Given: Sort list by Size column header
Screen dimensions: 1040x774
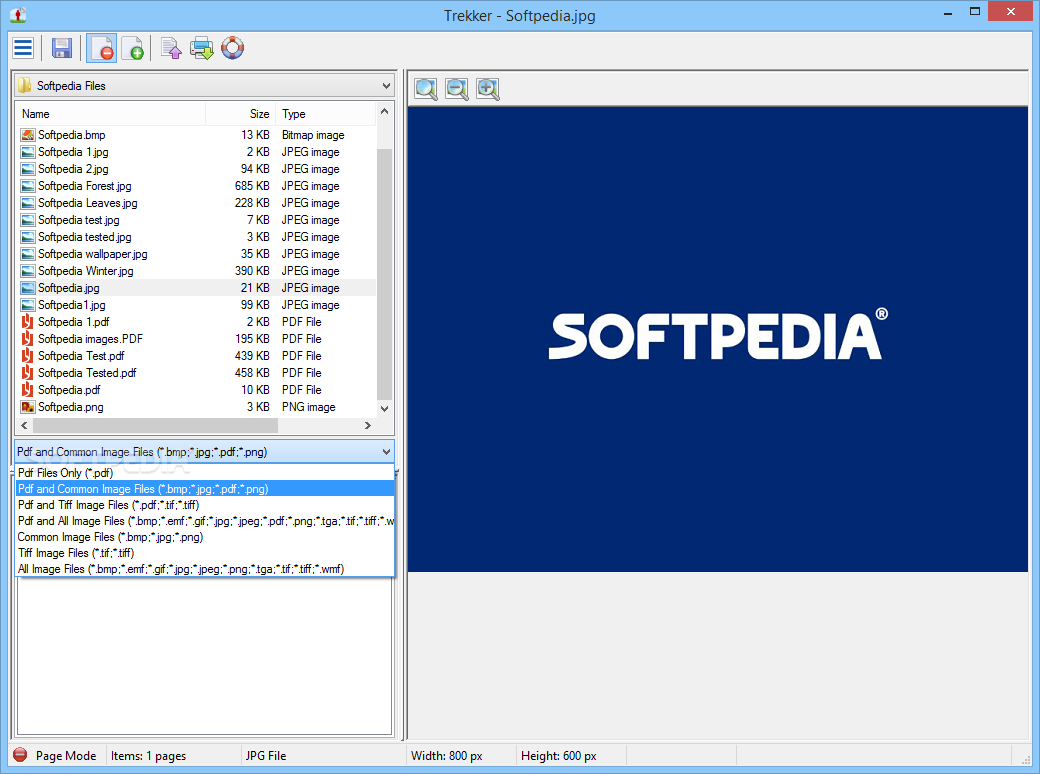Looking at the screenshot, I should point(240,114).
